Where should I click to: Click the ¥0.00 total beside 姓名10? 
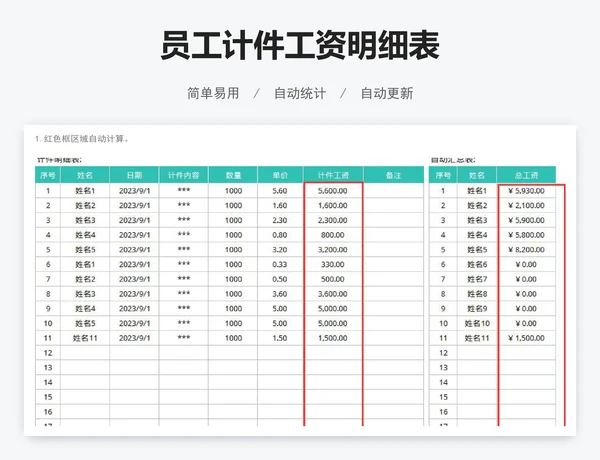pyautogui.click(x=527, y=323)
